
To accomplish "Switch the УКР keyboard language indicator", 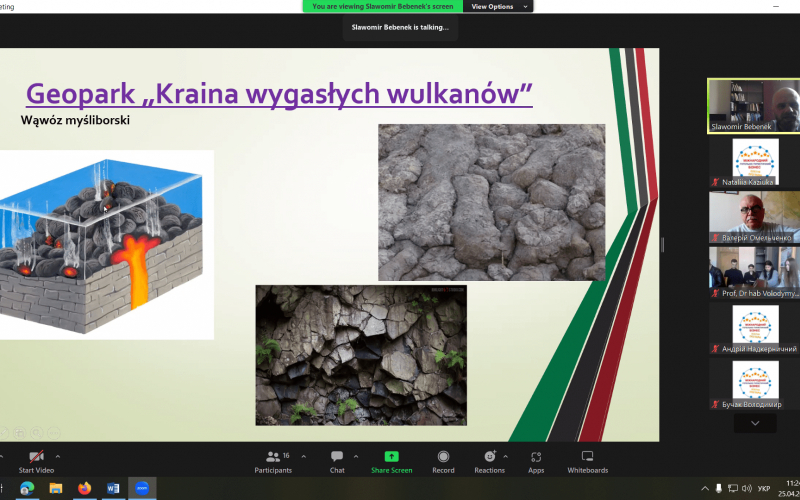I will 764,488.
